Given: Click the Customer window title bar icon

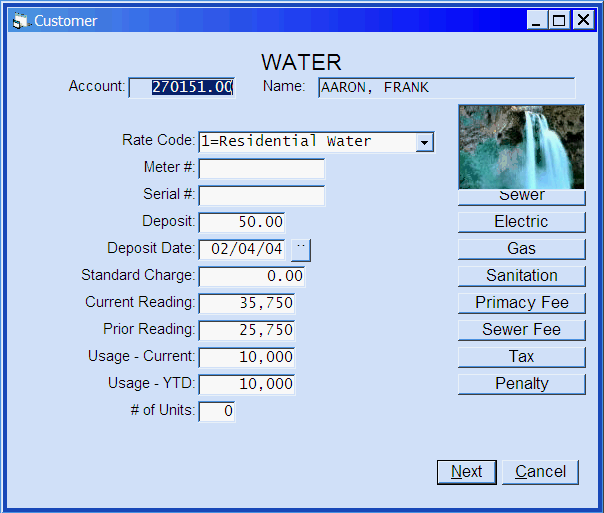Looking at the screenshot, I should (x=20, y=20).
